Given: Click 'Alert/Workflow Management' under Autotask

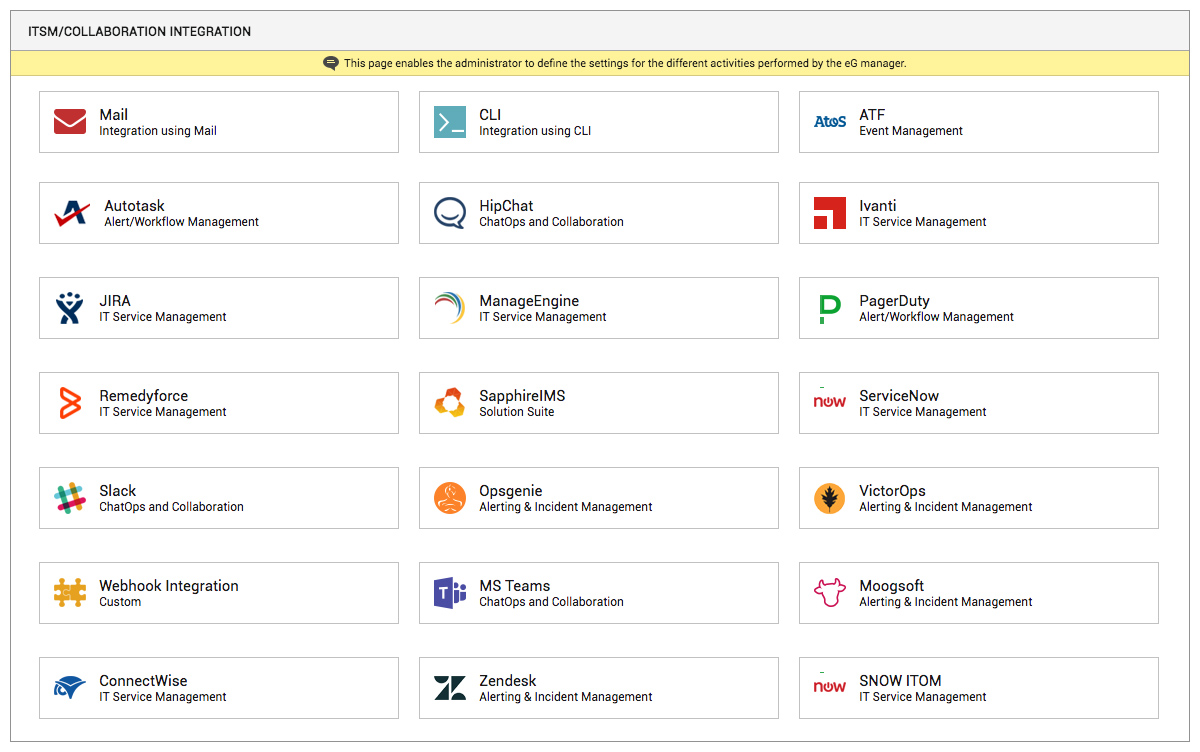Looking at the screenshot, I should click(182, 222).
